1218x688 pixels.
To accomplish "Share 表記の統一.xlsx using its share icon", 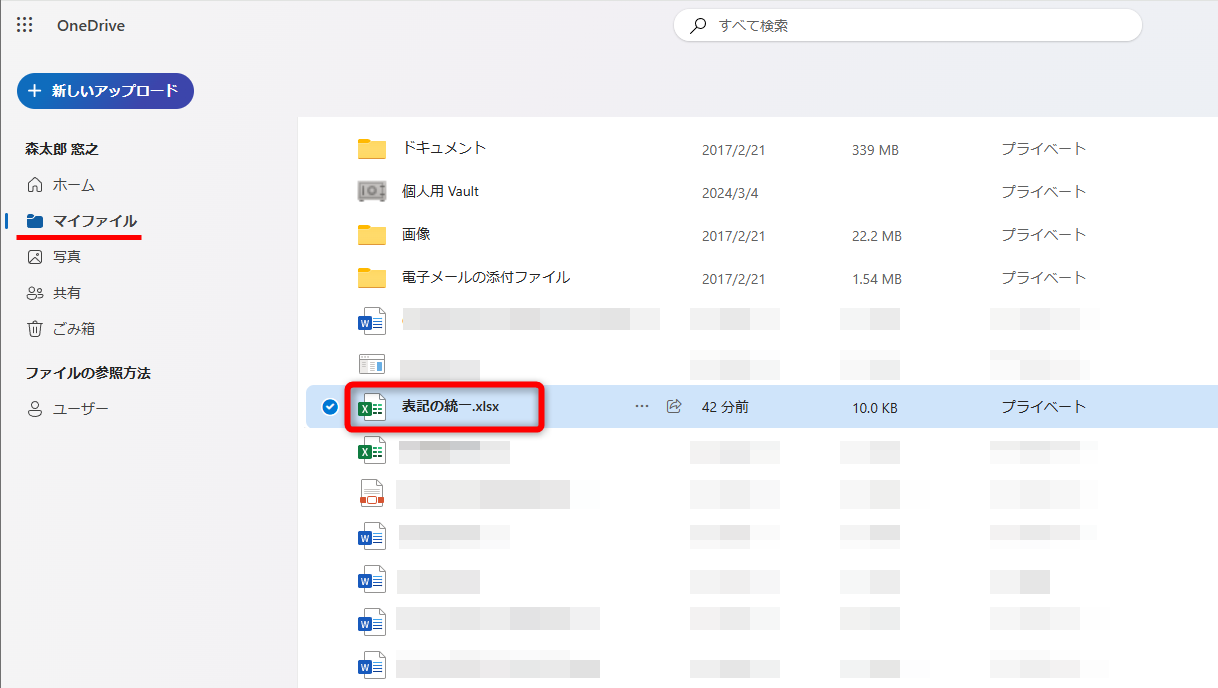I will click(x=673, y=406).
